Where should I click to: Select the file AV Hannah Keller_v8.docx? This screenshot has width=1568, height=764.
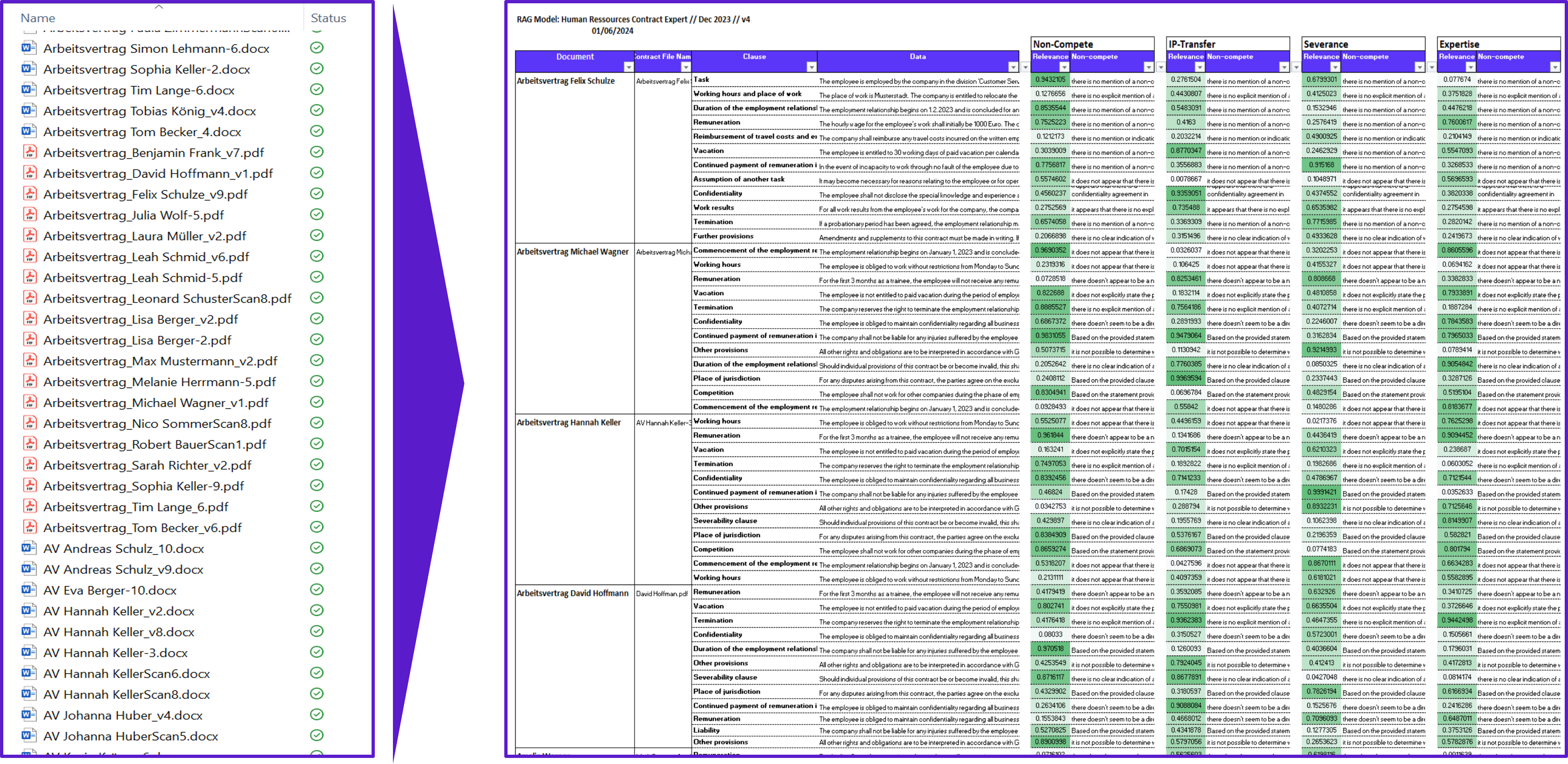pos(119,632)
